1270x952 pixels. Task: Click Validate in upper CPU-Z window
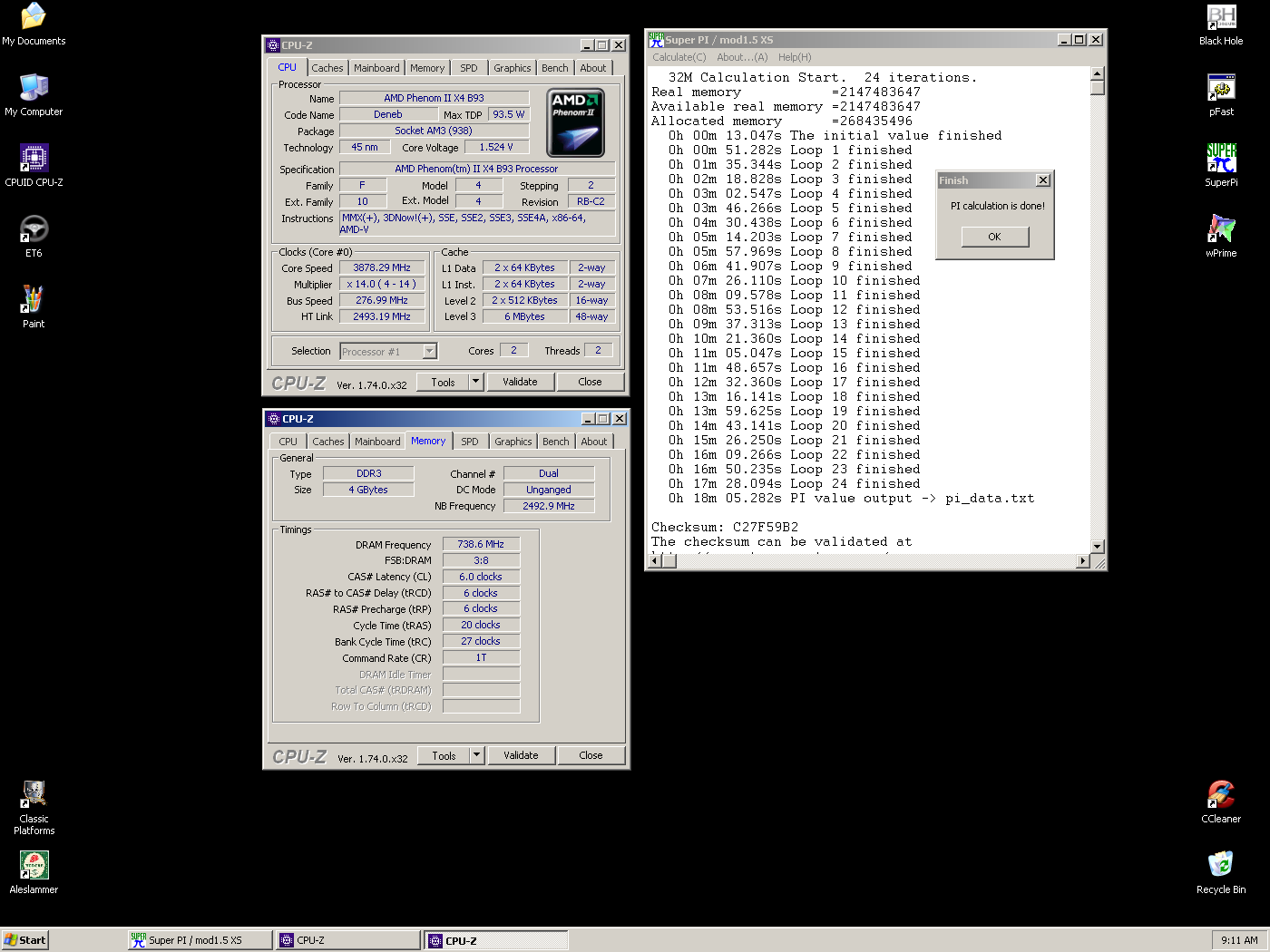(x=520, y=382)
